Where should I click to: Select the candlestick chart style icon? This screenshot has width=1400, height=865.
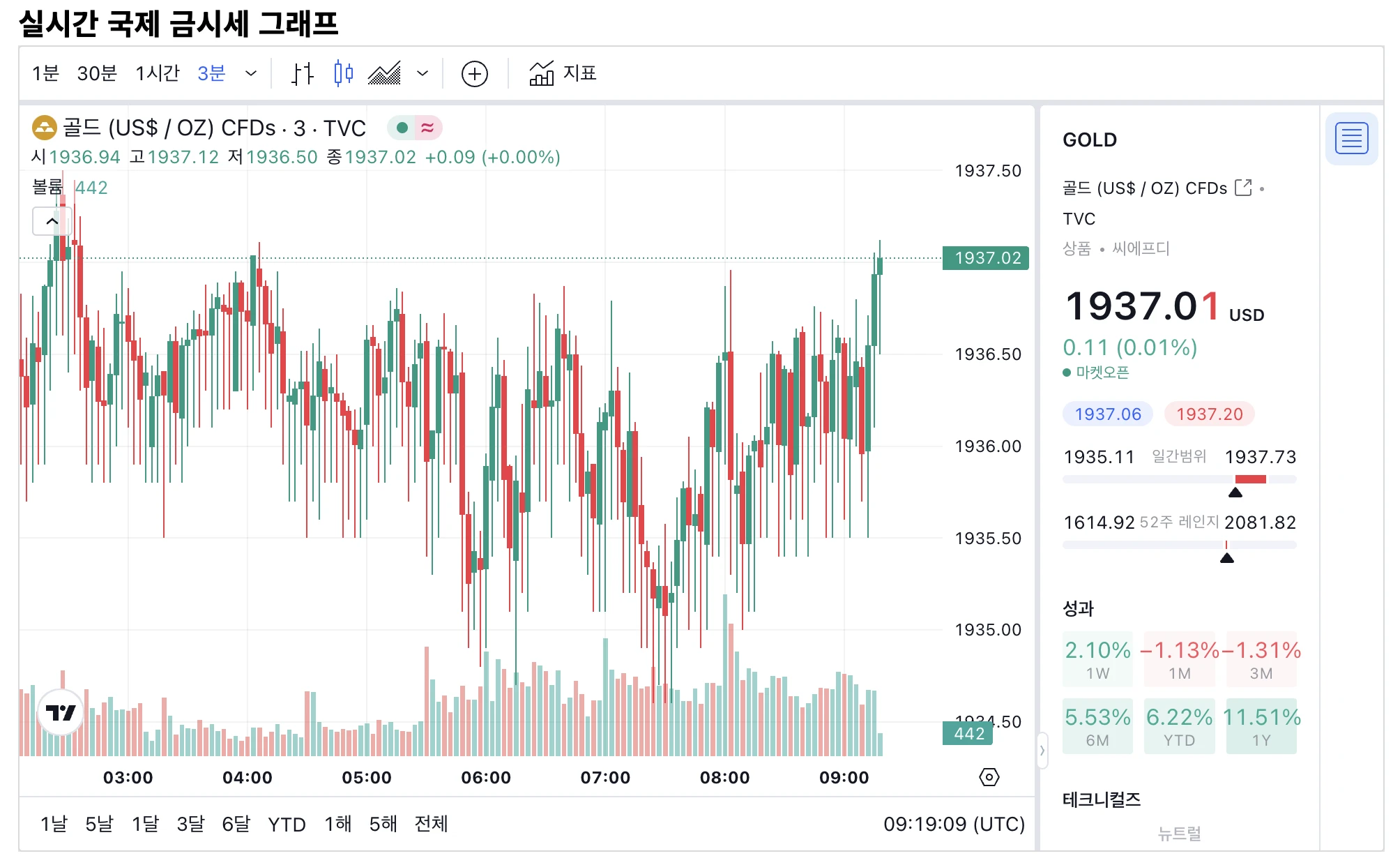point(342,73)
